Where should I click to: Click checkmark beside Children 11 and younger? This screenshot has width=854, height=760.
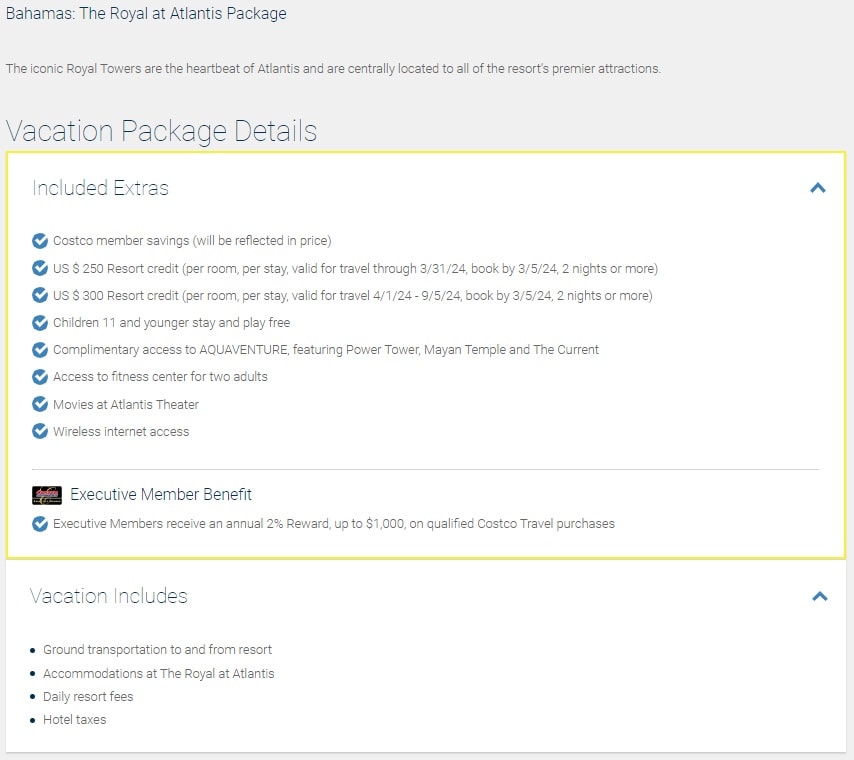pos(40,323)
